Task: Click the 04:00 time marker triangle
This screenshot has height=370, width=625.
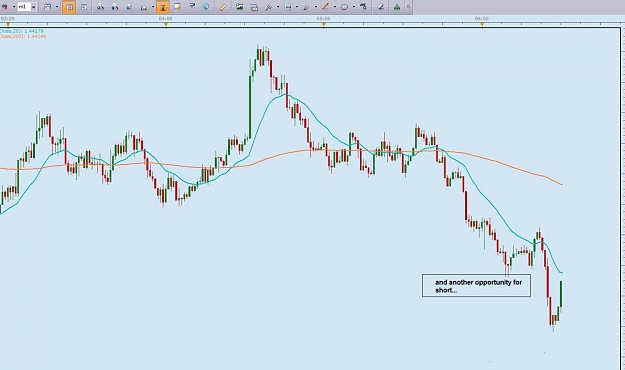Action: (x=166, y=25)
